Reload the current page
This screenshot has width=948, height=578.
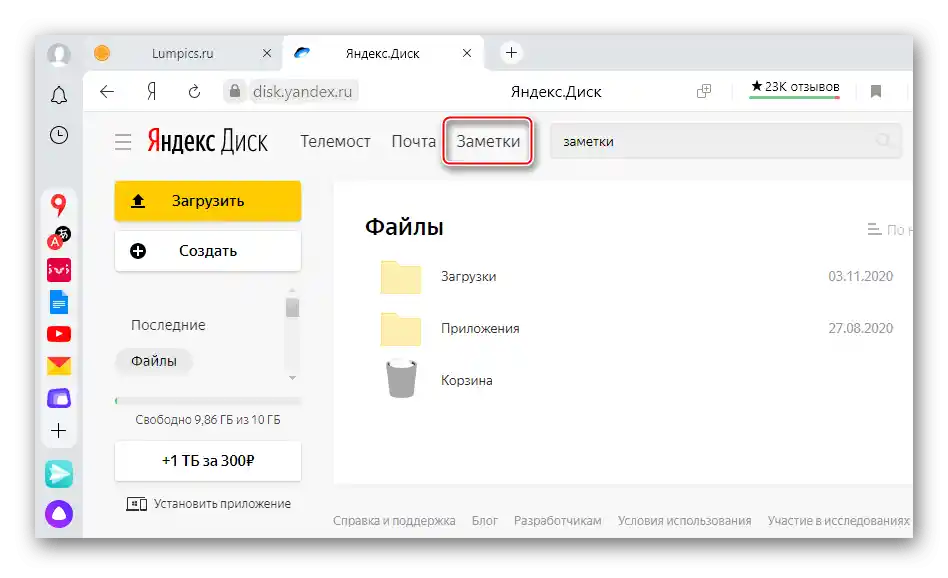pyautogui.click(x=194, y=91)
